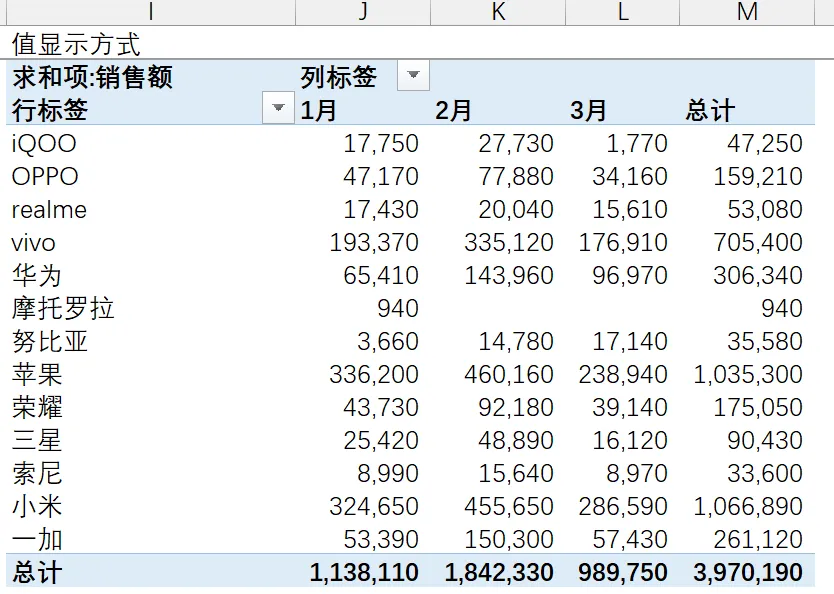Click iQOO March value 1,770
Viewport: 834px width, 594px height.
click(637, 144)
